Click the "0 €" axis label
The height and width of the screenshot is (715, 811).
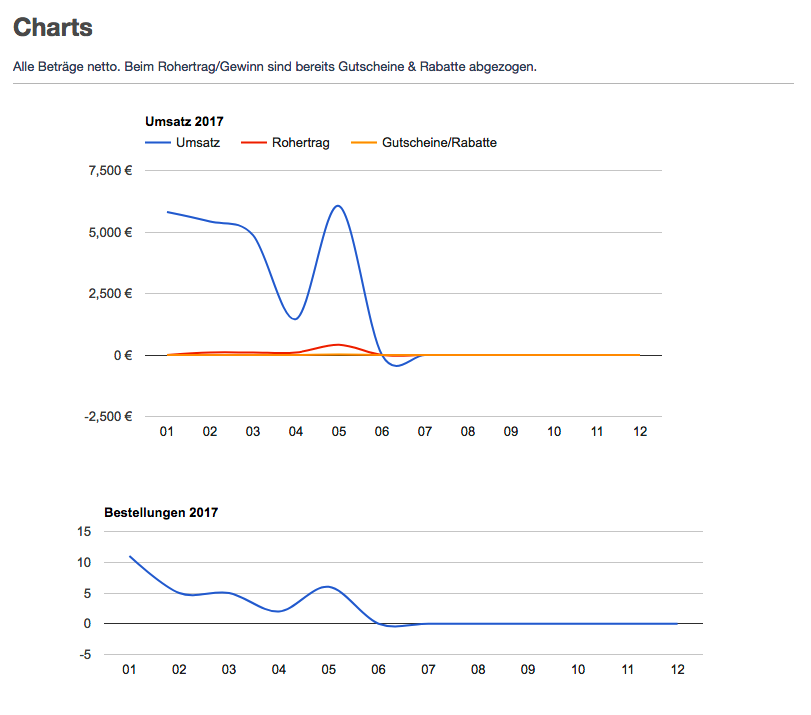123,355
